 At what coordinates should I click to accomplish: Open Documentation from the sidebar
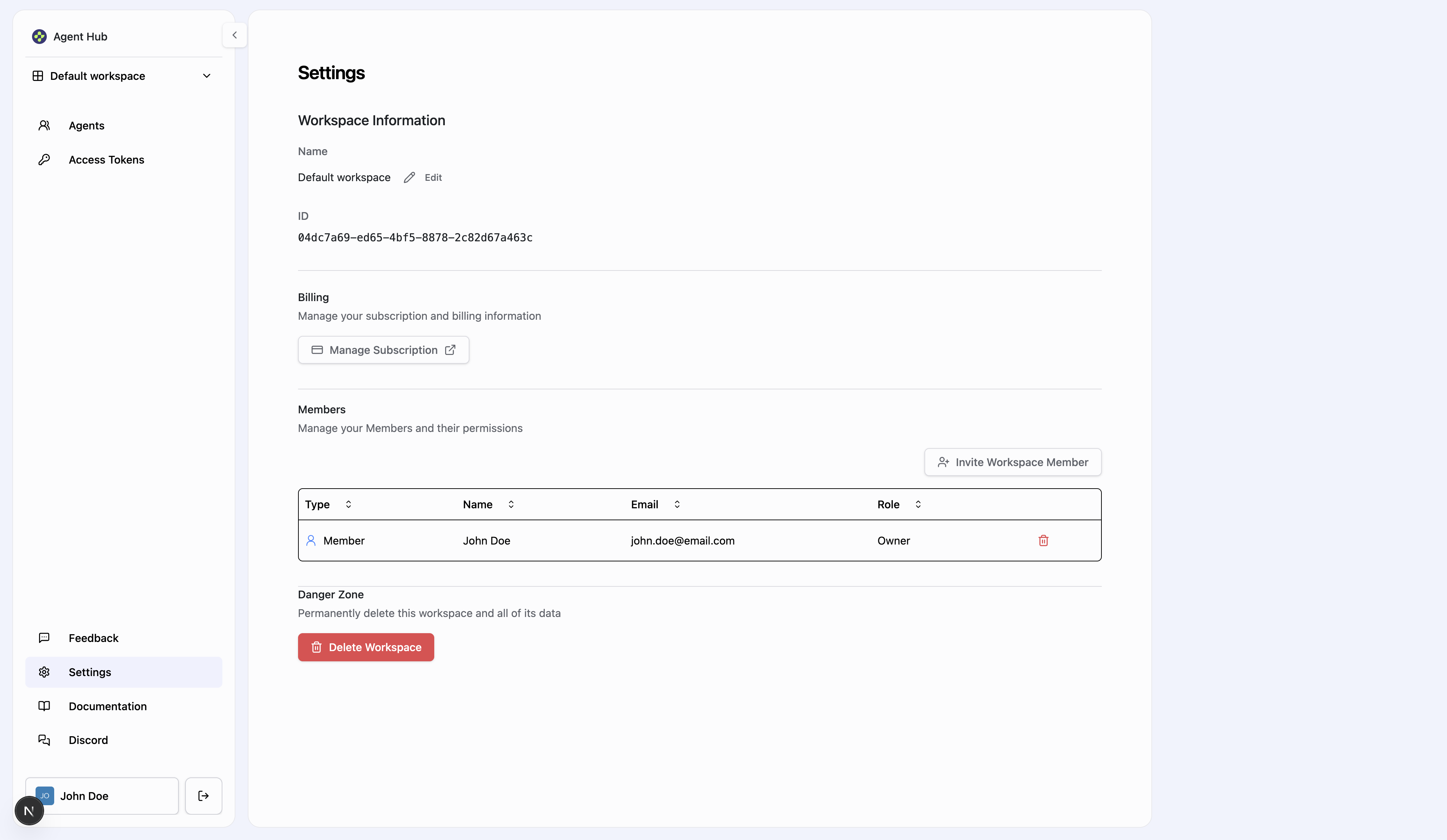[x=107, y=706]
